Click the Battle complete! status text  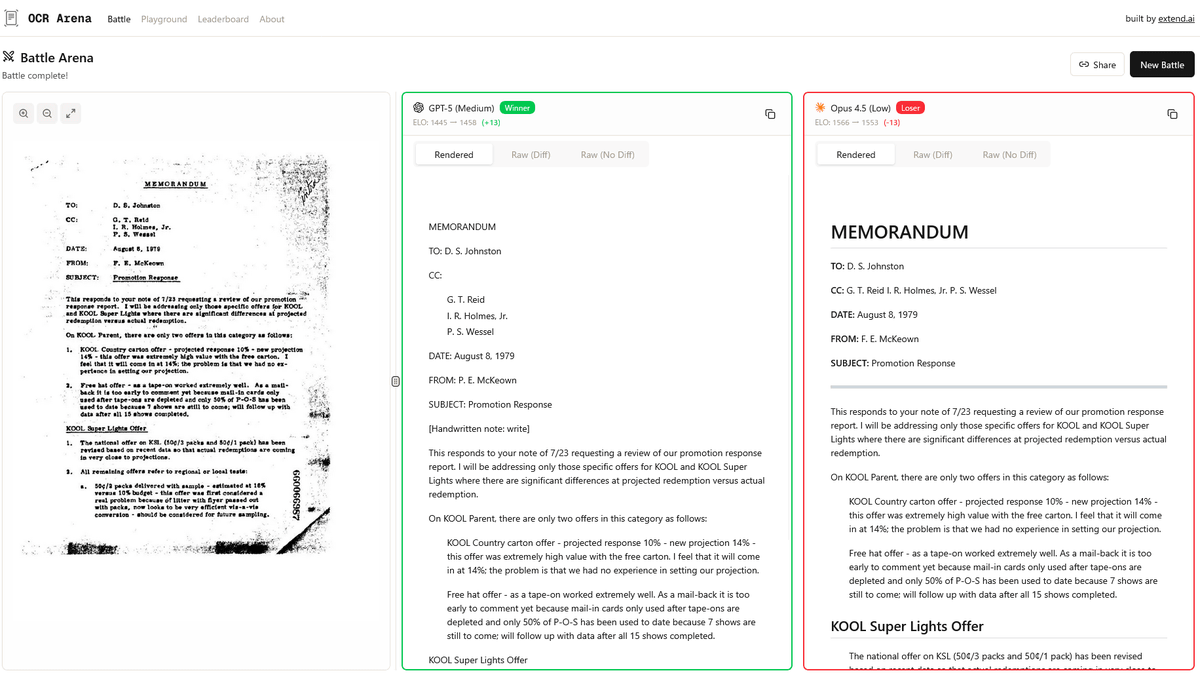[35, 75]
